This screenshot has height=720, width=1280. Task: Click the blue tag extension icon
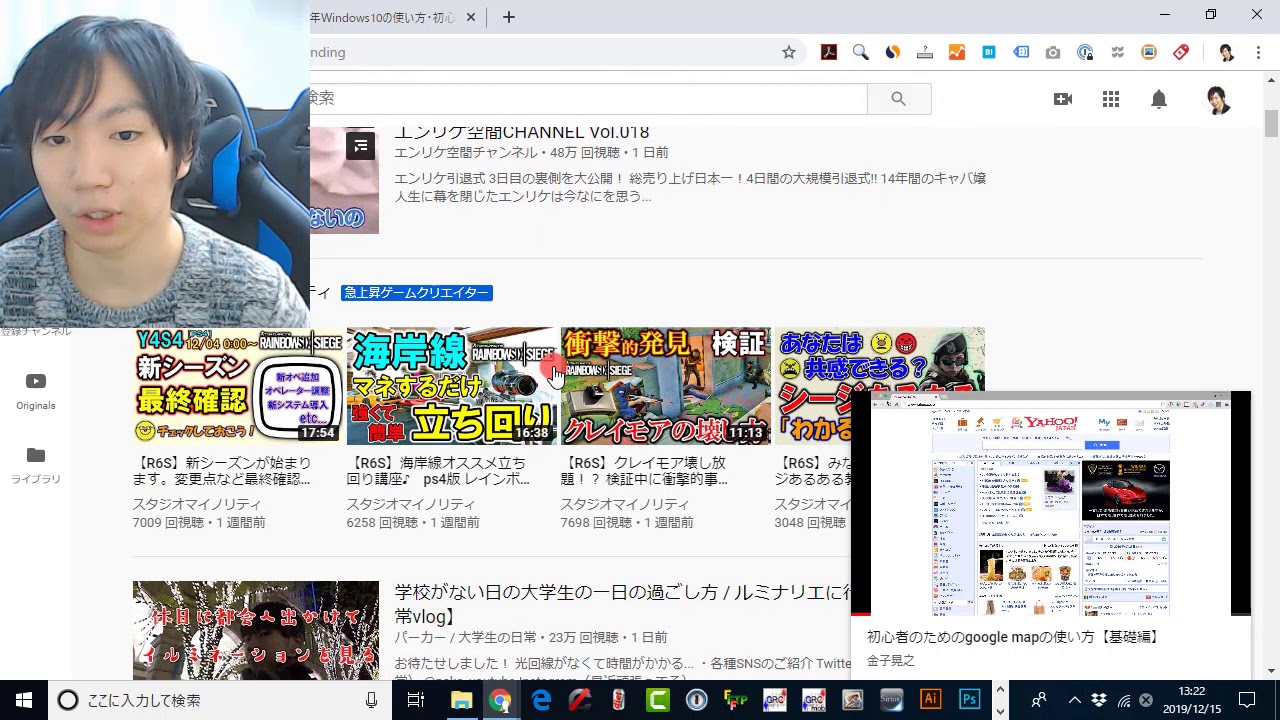(x=1021, y=52)
